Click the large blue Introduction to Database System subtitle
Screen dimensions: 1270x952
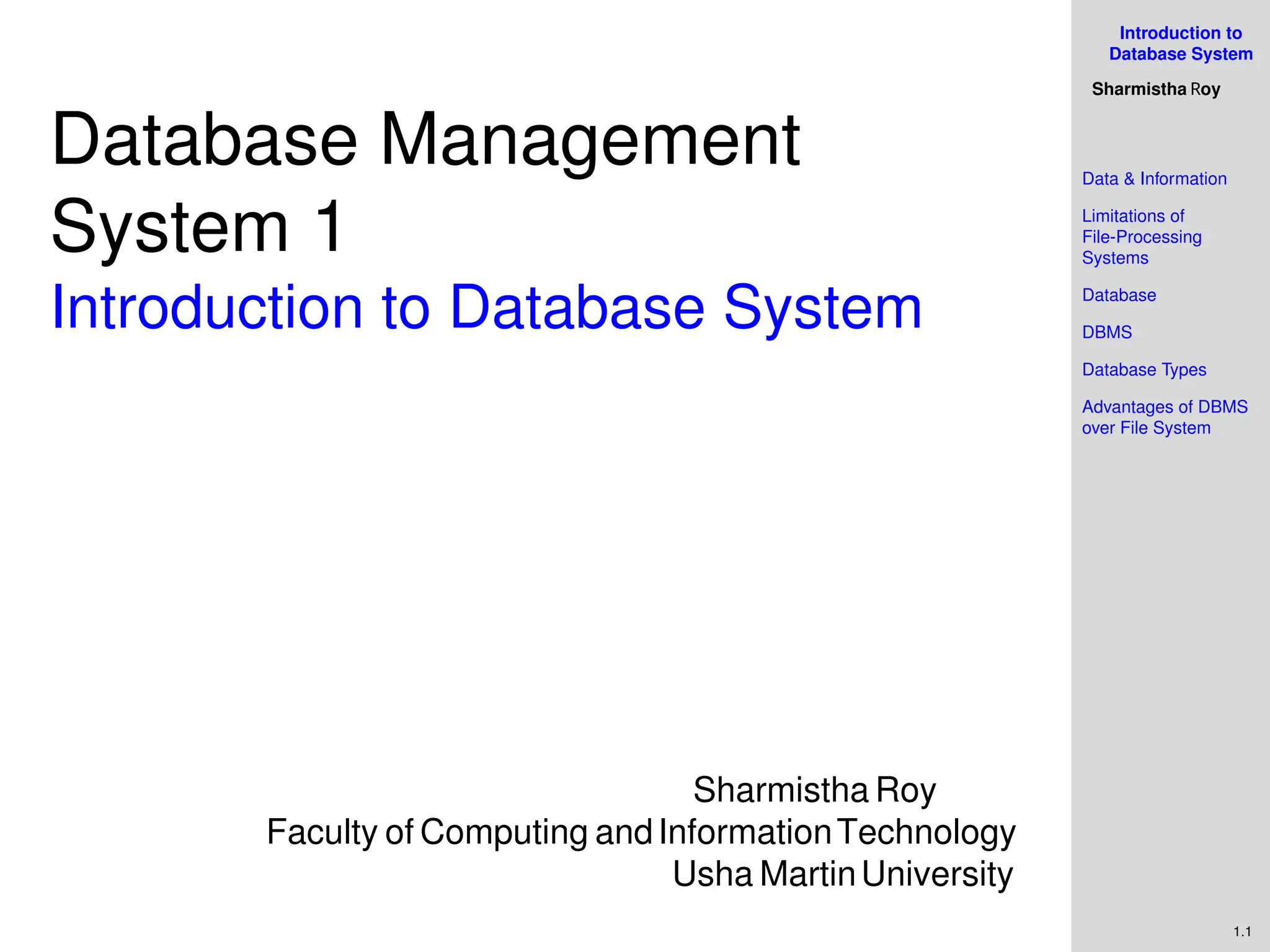pyautogui.click(x=486, y=307)
